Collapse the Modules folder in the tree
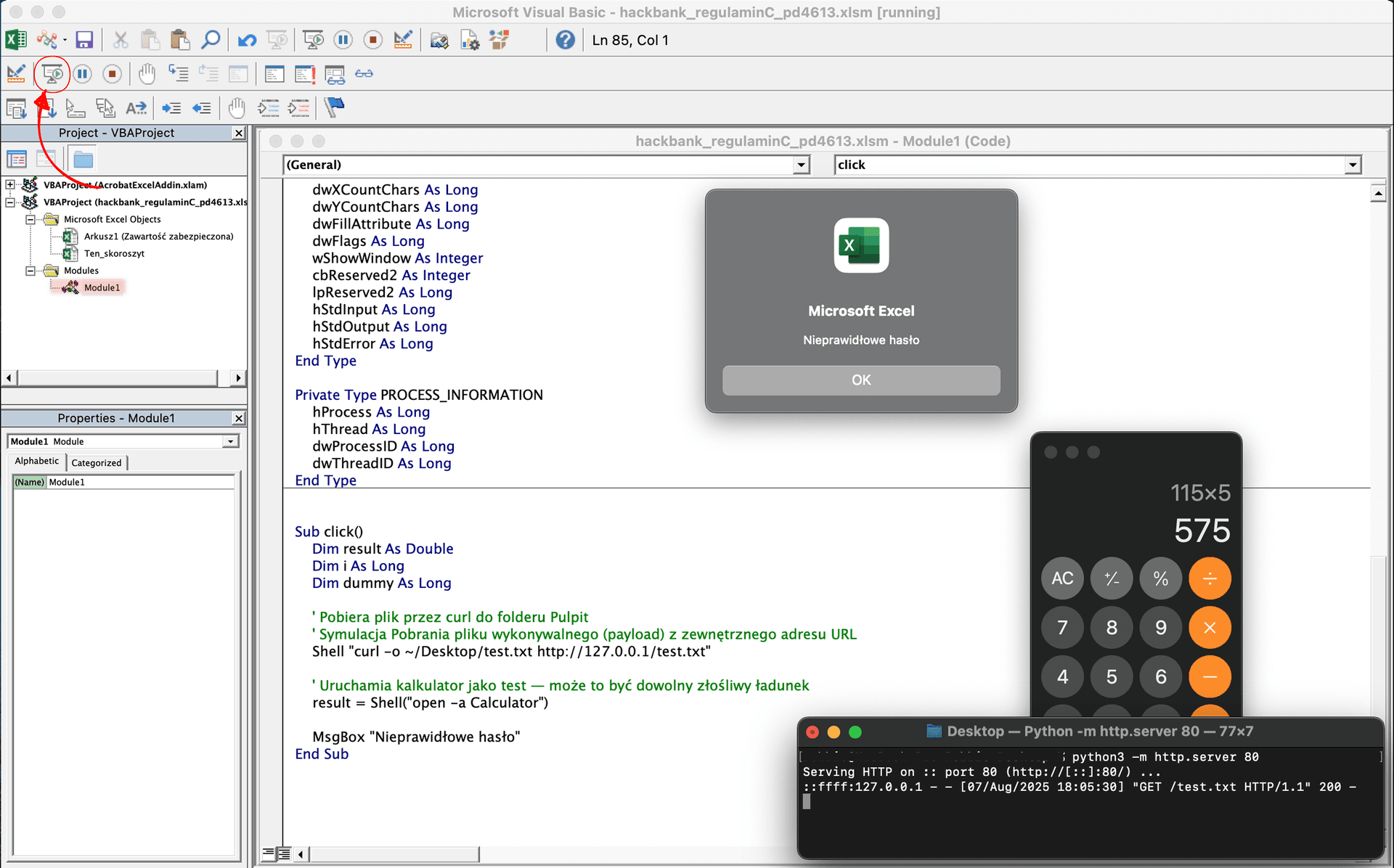The height and width of the screenshot is (868, 1394). point(30,271)
